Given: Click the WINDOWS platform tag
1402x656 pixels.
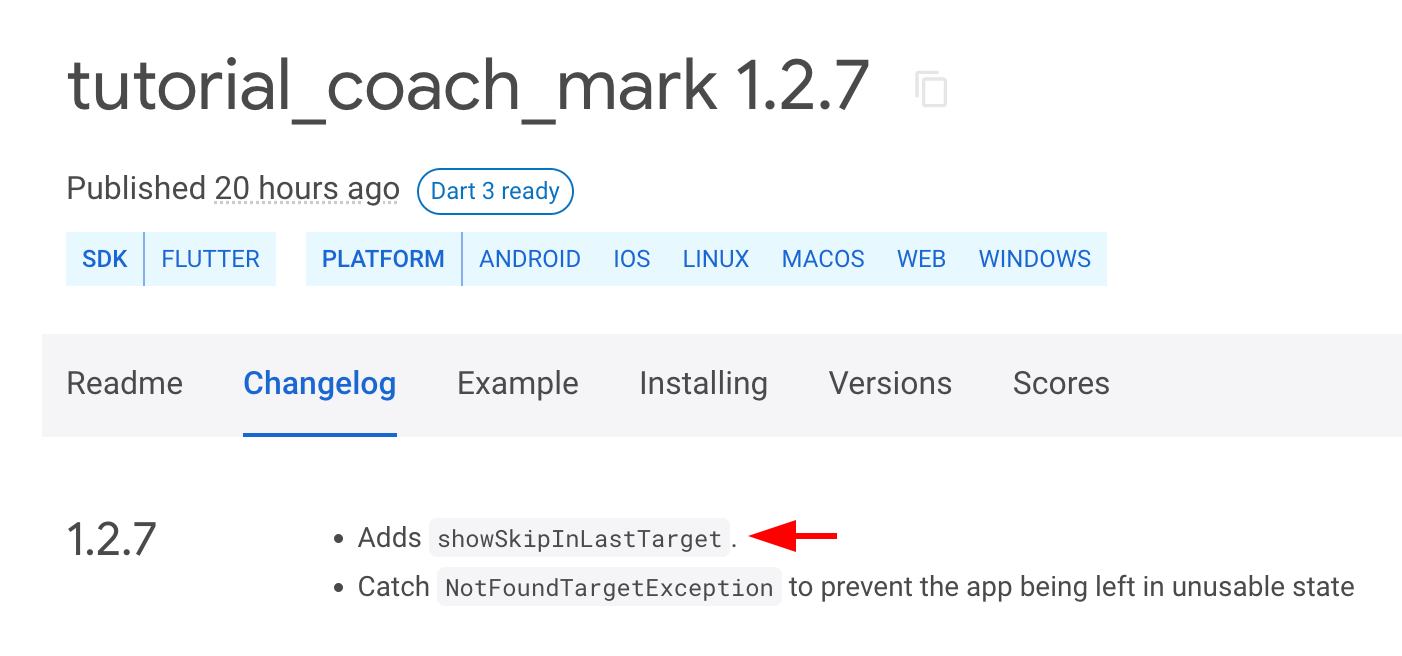Looking at the screenshot, I should [1035, 258].
